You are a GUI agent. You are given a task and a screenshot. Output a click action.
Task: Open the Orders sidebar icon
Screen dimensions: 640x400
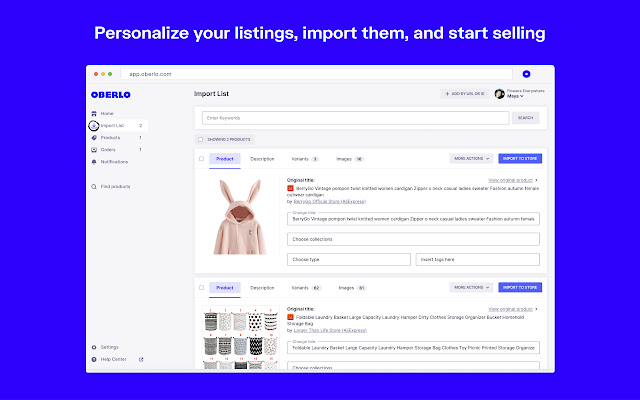[94, 150]
